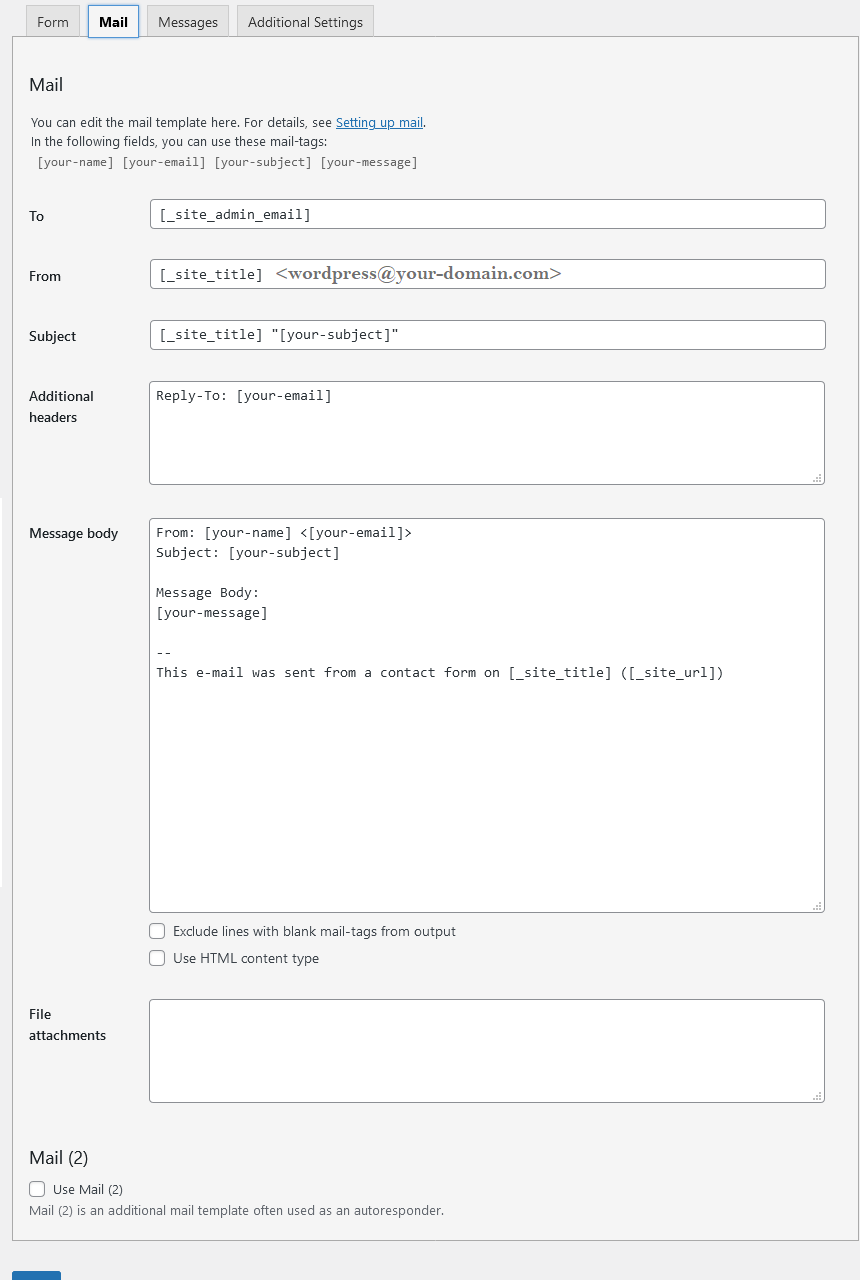Select the Mail tab

[112, 21]
